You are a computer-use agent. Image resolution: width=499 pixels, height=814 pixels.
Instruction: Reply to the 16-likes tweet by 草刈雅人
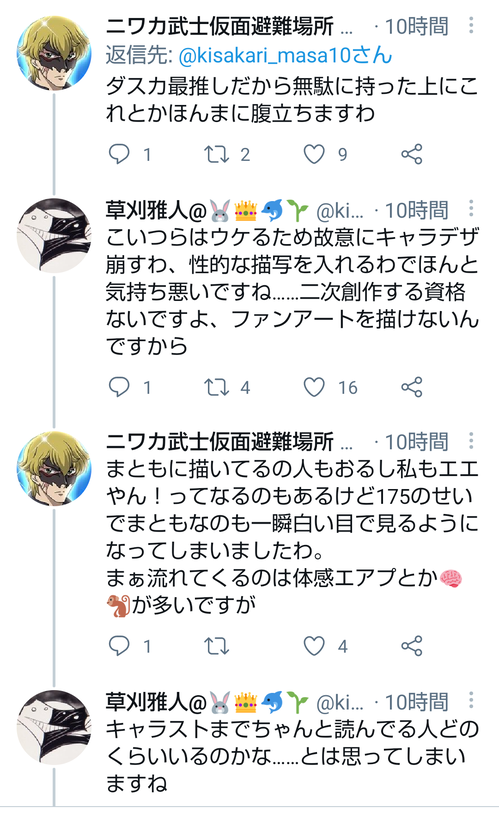point(119,387)
